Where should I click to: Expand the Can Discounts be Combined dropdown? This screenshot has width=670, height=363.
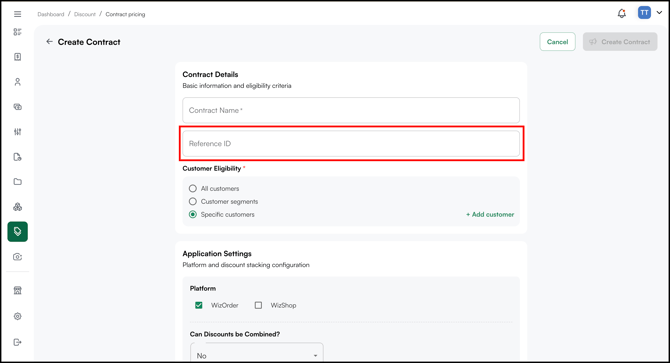(257, 354)
